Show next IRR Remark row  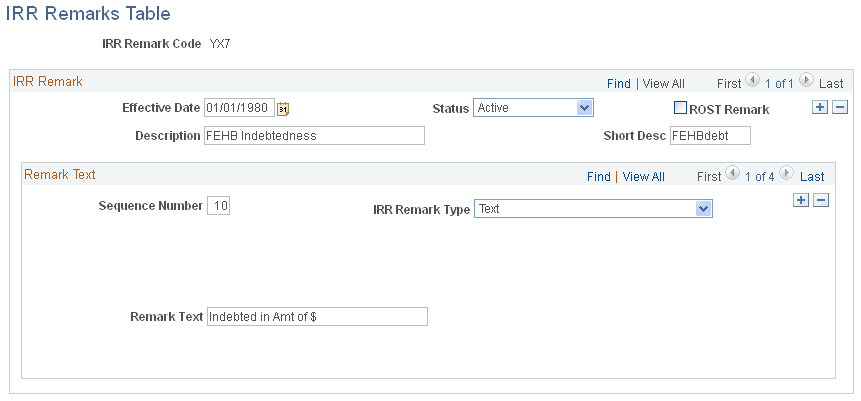(x=808, y=83)
